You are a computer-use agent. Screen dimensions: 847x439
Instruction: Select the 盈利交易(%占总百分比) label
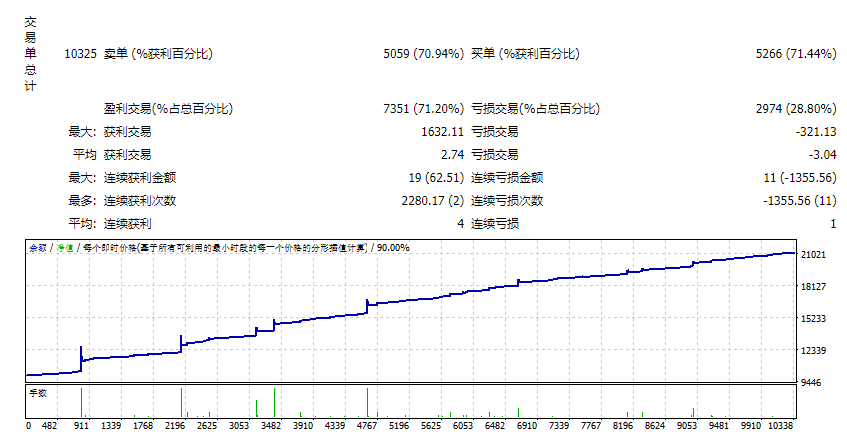click(169, 109)
